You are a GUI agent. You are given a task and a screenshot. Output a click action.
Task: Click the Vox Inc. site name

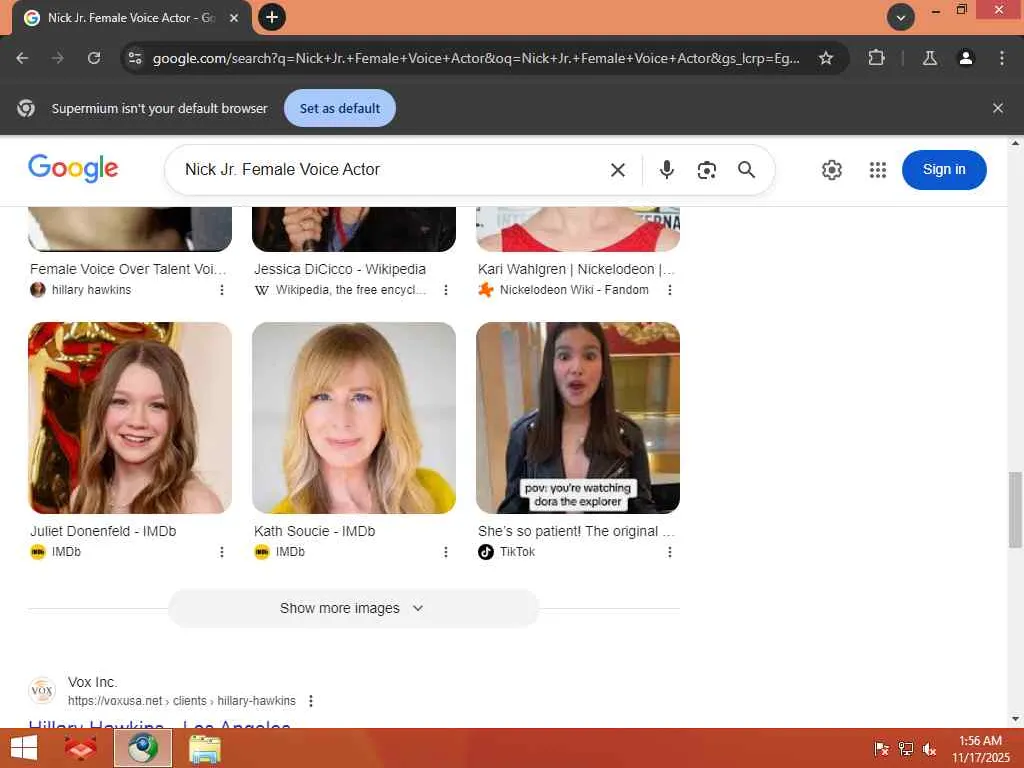tap(92, 682)
